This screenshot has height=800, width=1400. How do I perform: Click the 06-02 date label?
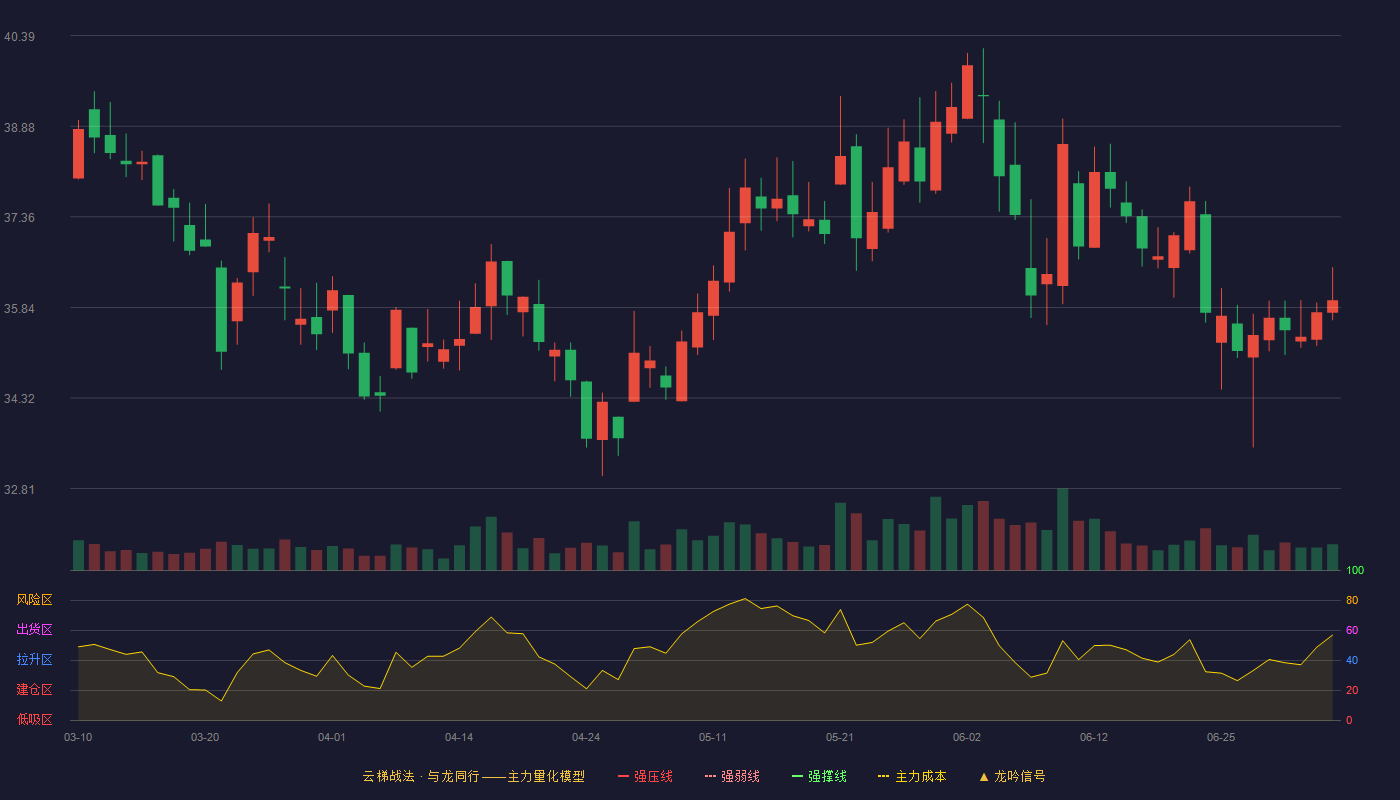[967, 737]
